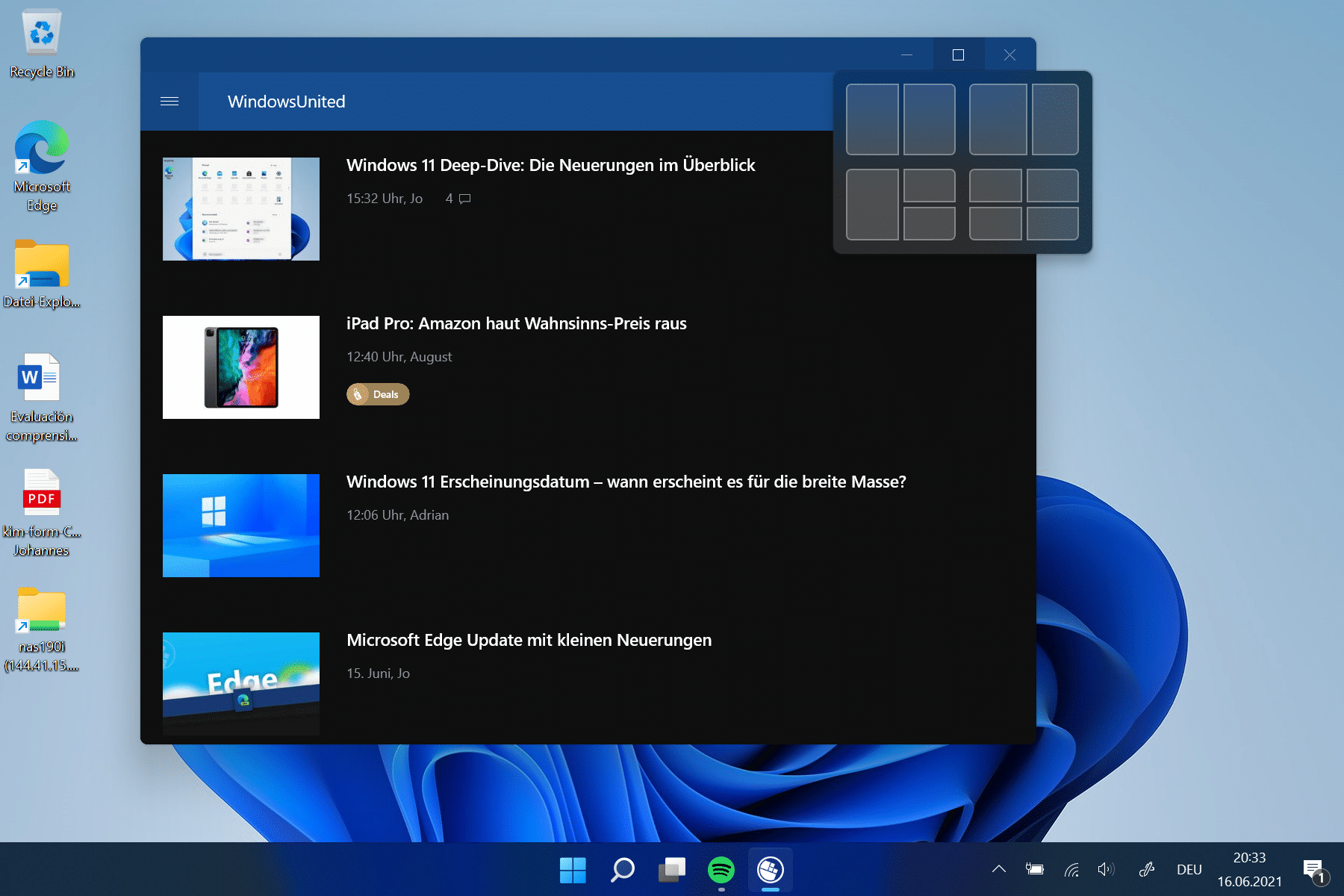Snap to tall left zone of three-pane layout

[x=872, y=205]
